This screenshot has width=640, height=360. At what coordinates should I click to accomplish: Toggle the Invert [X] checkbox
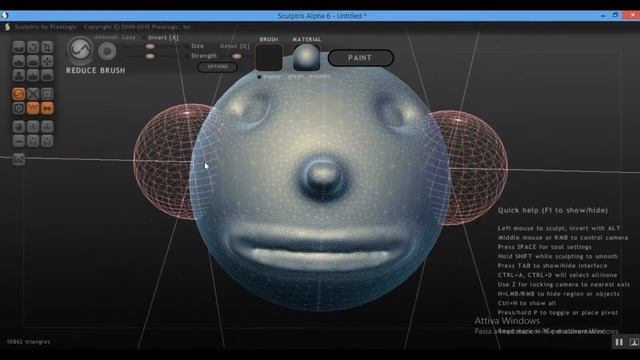coord(144,38)
